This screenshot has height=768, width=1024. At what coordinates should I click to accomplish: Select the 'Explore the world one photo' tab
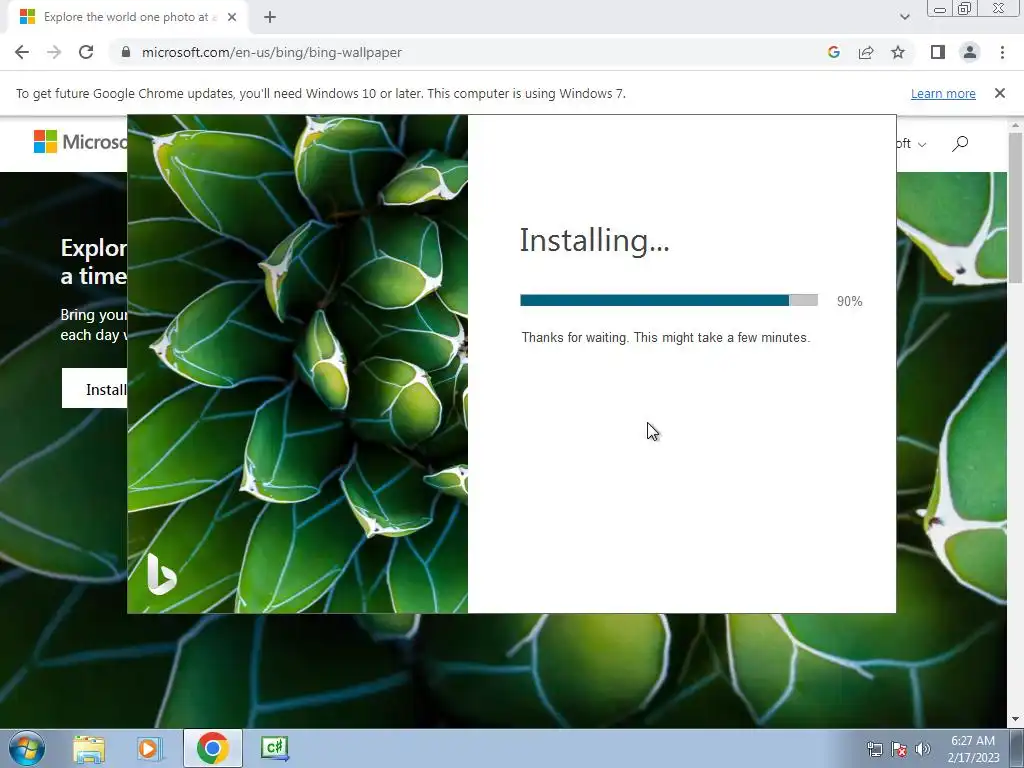pos(128,17)
